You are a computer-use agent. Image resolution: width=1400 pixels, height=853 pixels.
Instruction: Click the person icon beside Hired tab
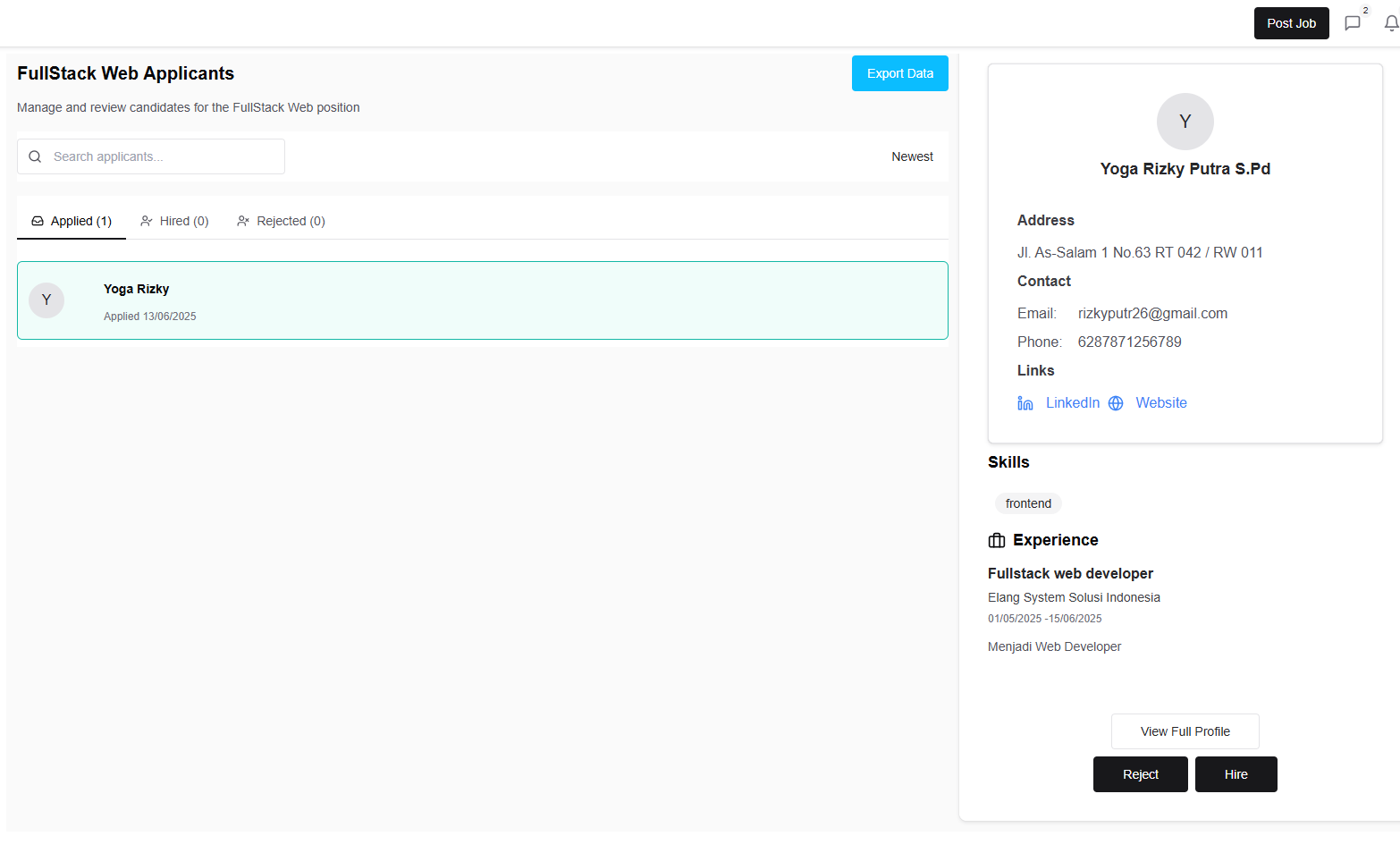(147, 220)
